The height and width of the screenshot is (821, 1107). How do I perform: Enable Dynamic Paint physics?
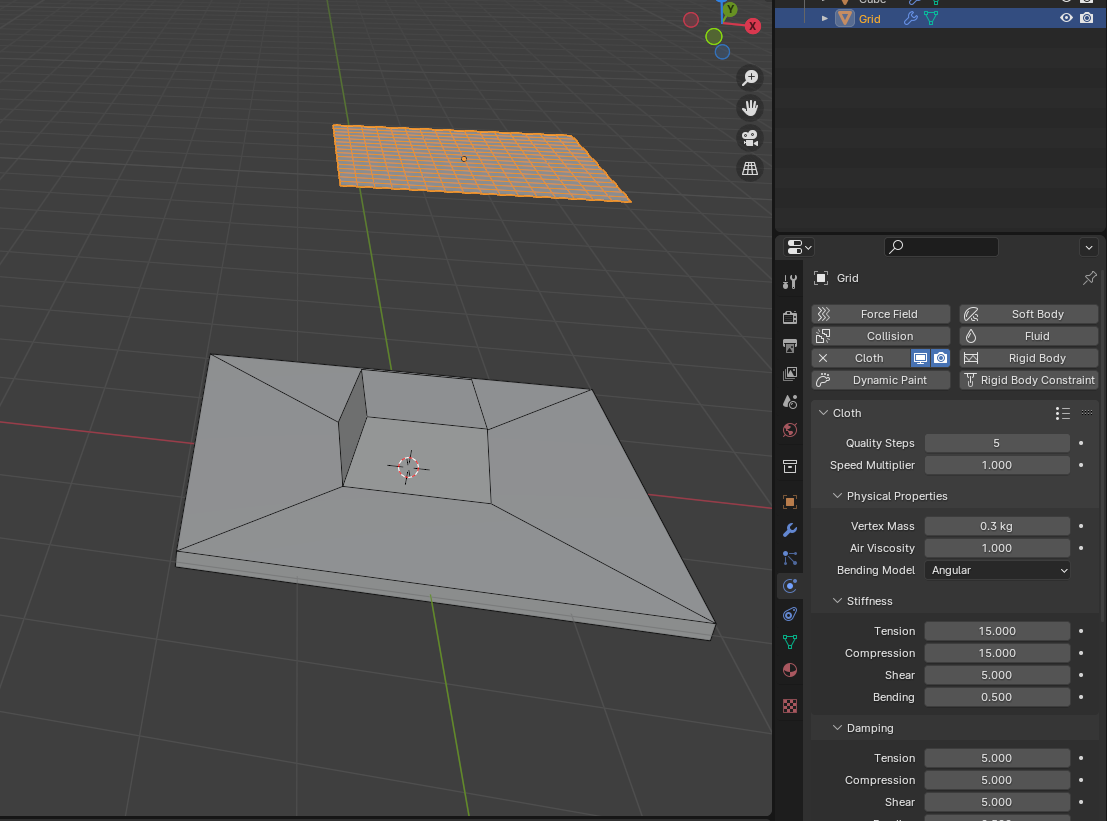(881, 380)
